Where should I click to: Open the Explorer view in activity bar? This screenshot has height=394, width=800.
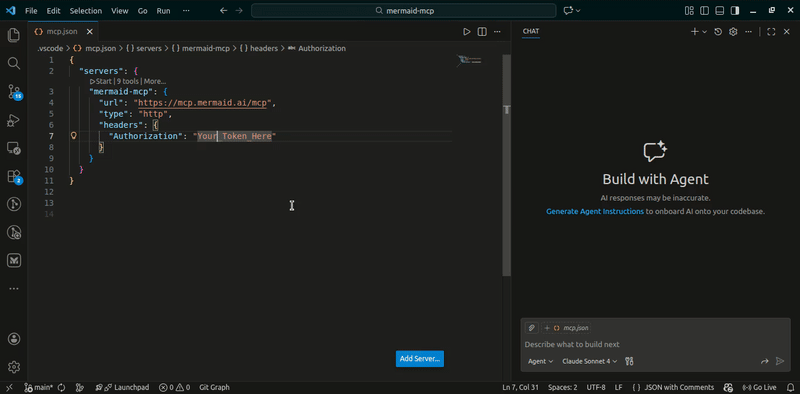coord(14,35)
